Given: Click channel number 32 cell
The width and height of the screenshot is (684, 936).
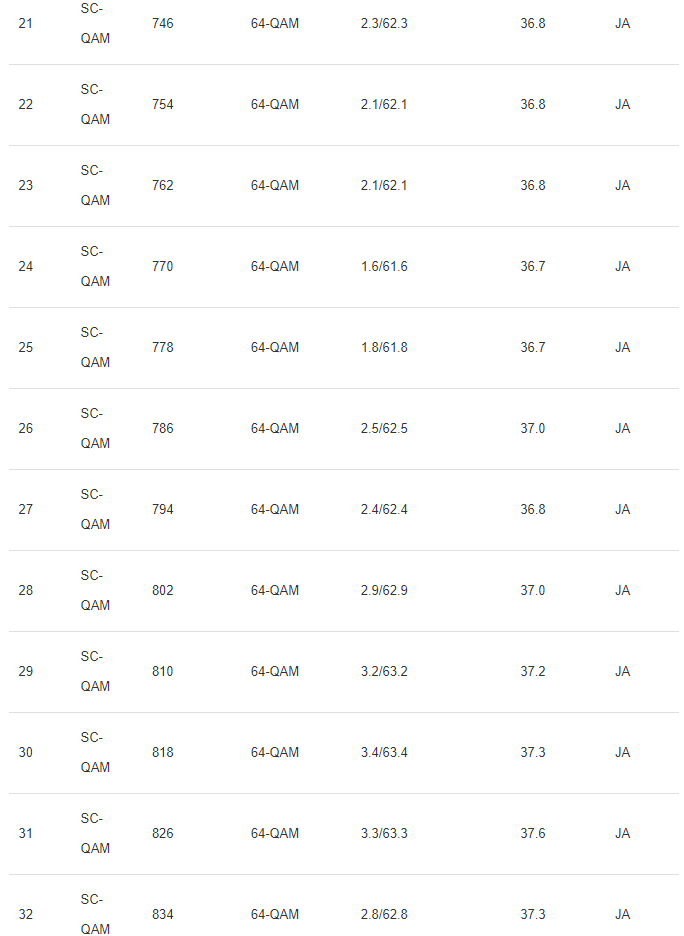Looking at the screenshot, I should pos(25,914).
